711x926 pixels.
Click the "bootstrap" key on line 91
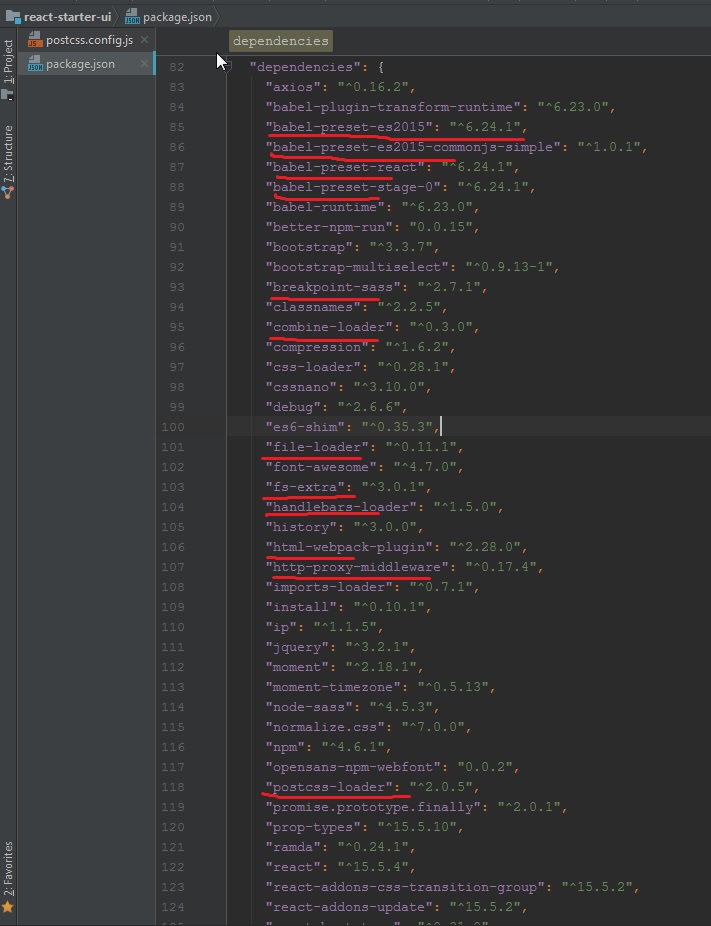pyautogui.click(x=309, y=247)
